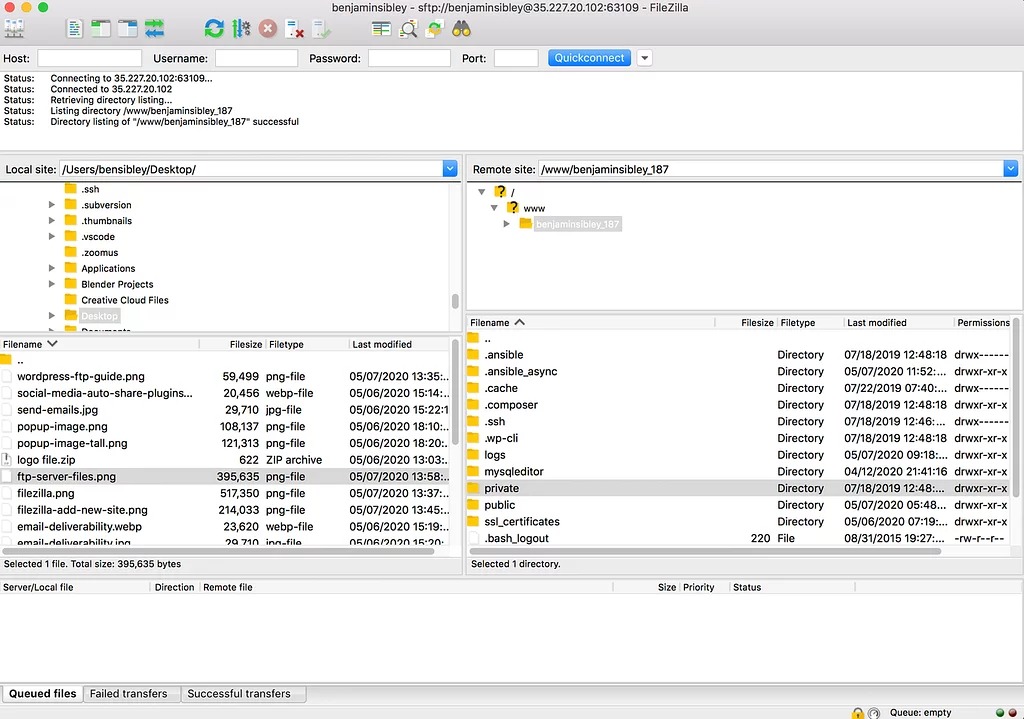Sort local files by Last modified header
The image size is (1024, 719).
coord(398,344)
